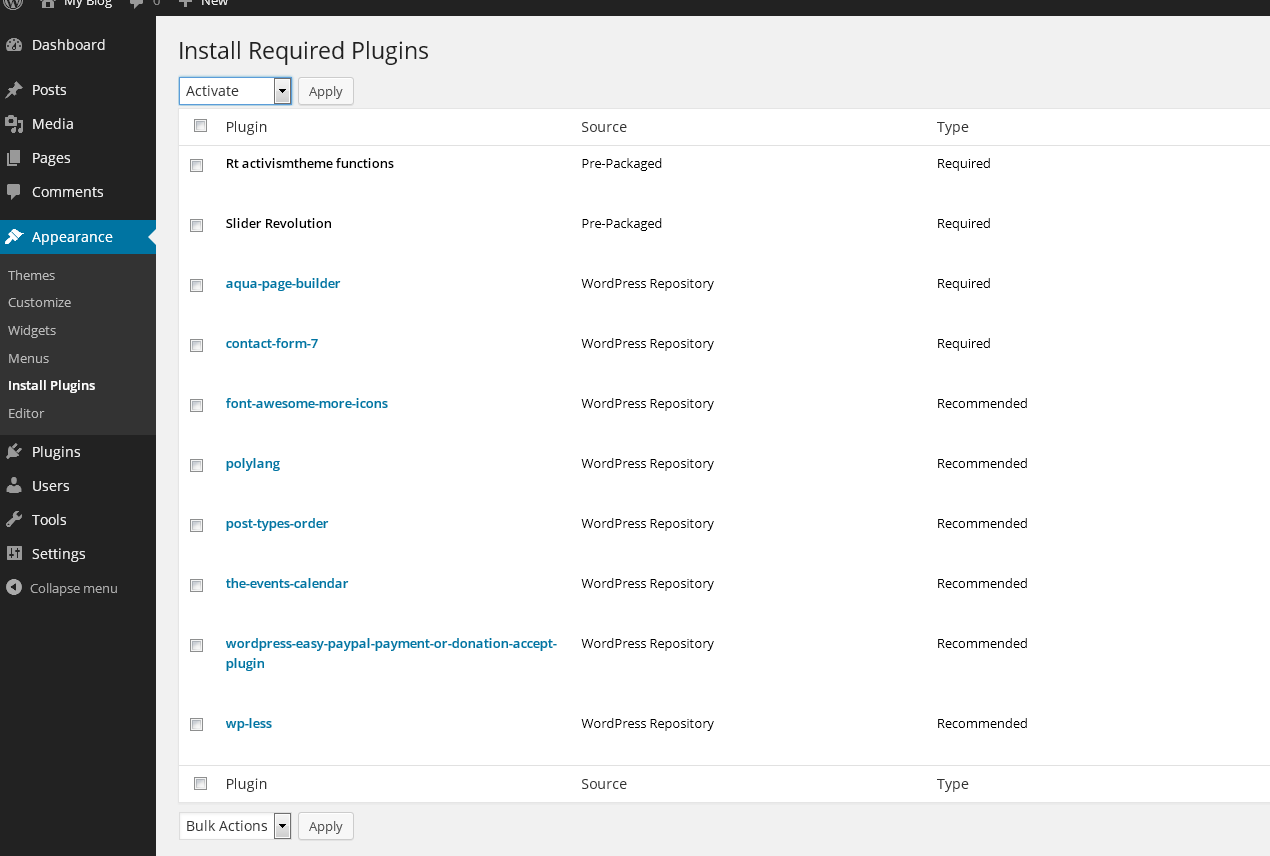Open Media via its camera-music icon

click(14, 124)
